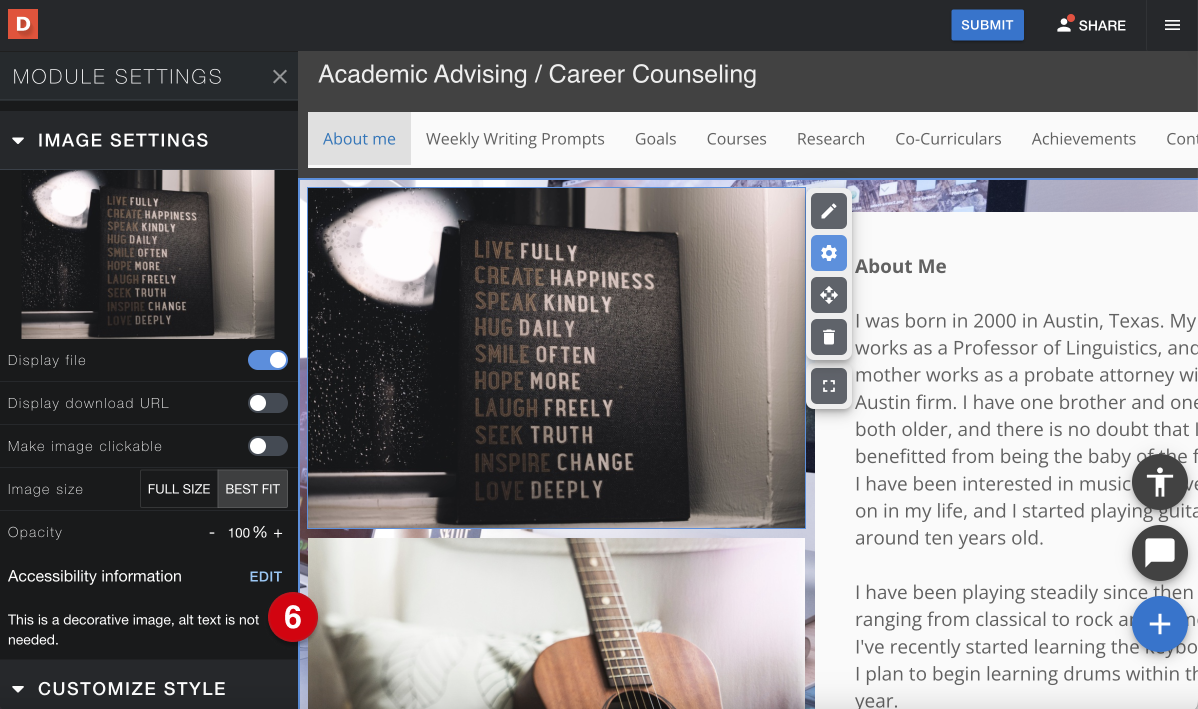
Task: Open the Achievements tab
Action: point(1083,139)
